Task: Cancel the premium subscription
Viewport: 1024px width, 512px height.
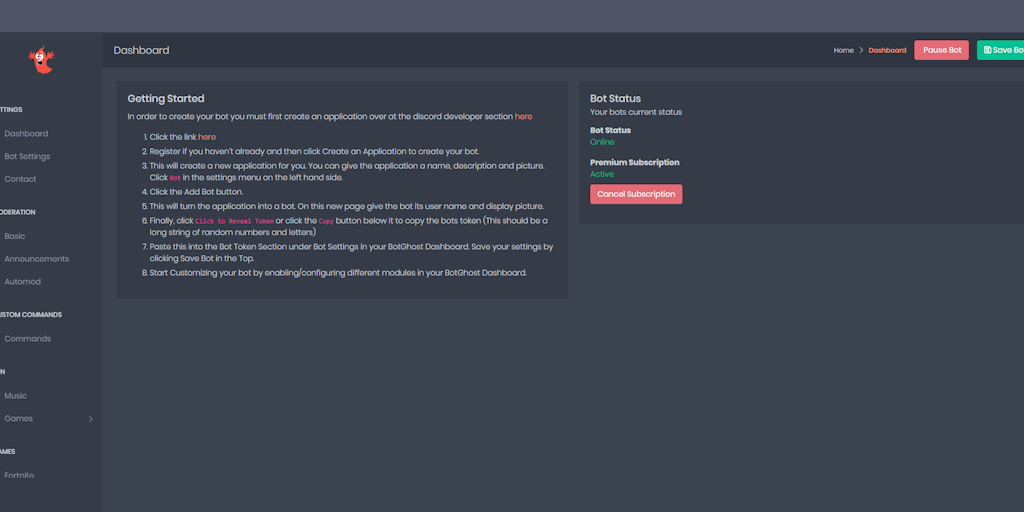Action: (636, 194)
